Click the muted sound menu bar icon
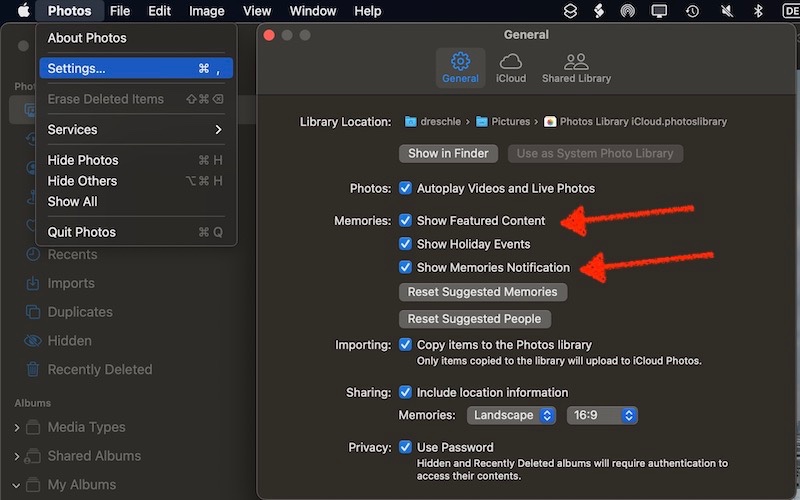Viewport: 800px width, 500px height. (727, 11)
